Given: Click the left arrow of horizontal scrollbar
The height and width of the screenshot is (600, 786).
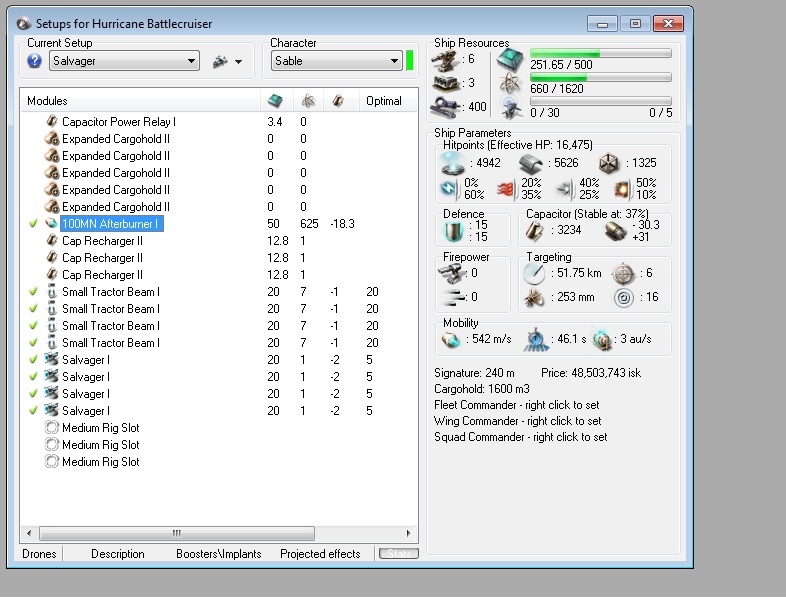Looking at the screenshot, I should pos(29,533).
